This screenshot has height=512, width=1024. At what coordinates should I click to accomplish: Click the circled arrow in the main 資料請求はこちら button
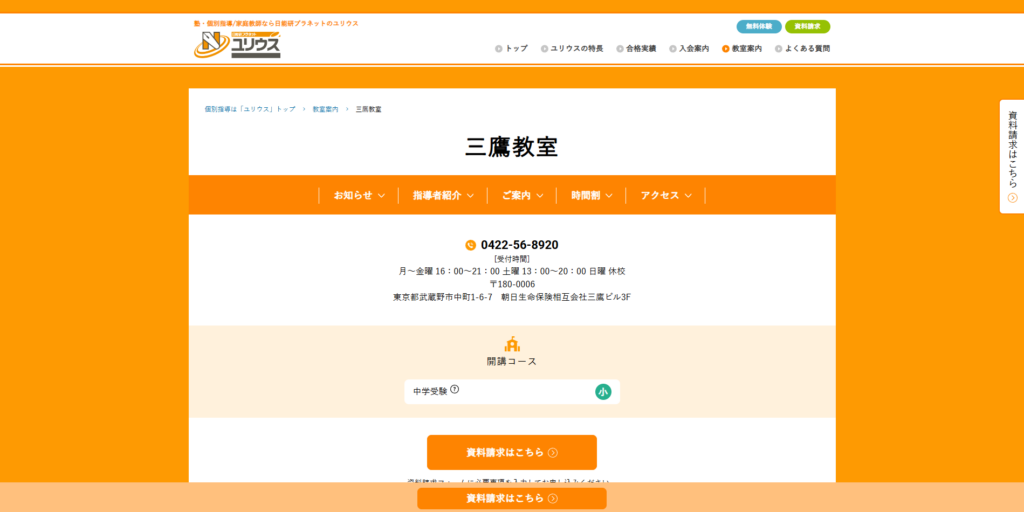[x=553, y=452]
